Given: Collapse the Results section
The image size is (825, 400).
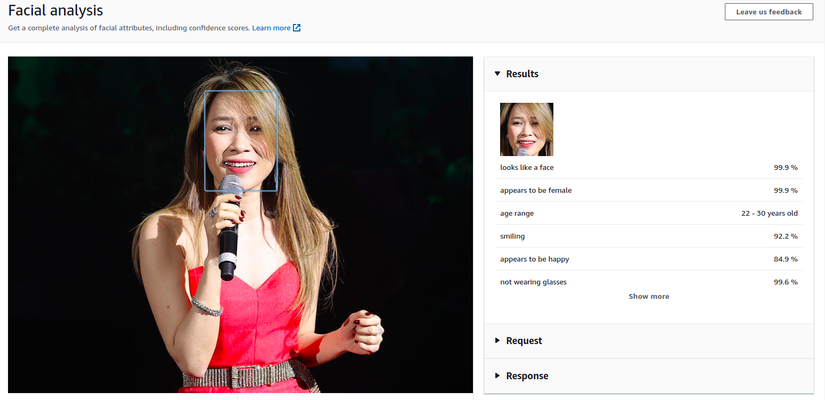Looking at the screenshot, I should tap(649, 74).
